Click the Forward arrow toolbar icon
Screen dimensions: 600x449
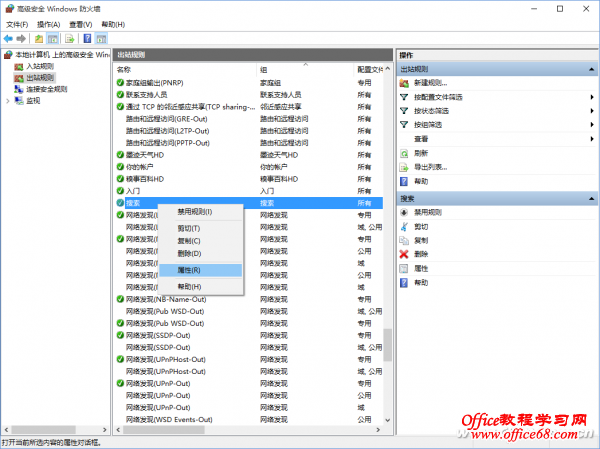21,39
